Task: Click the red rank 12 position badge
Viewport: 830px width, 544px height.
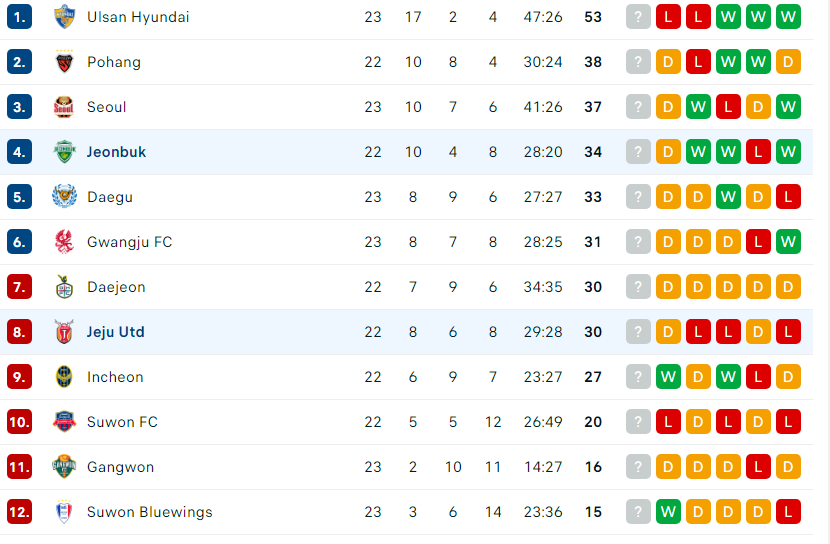Action: click(x=20, y=512)
